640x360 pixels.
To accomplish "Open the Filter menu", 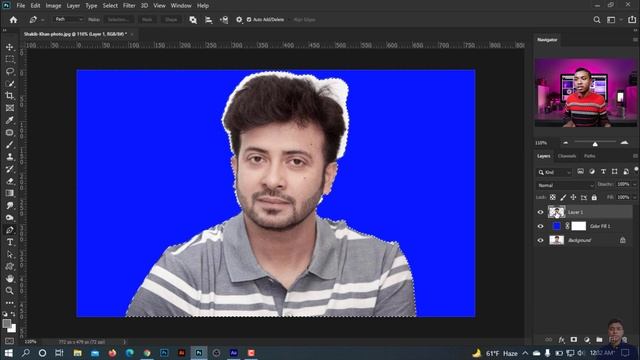I will pos(129,6).
